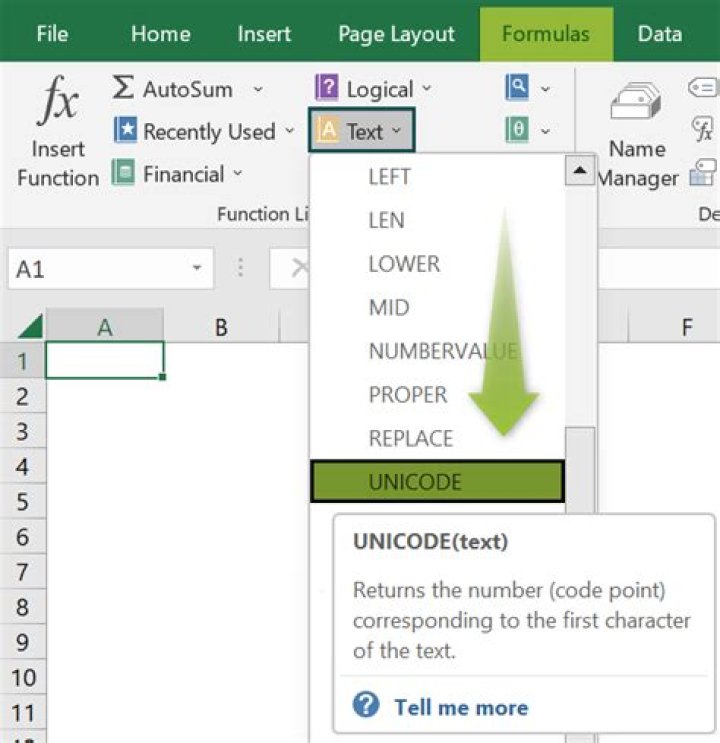Expand the Logical dropdown arrow
720x743 pixels.
pos(427,88)
